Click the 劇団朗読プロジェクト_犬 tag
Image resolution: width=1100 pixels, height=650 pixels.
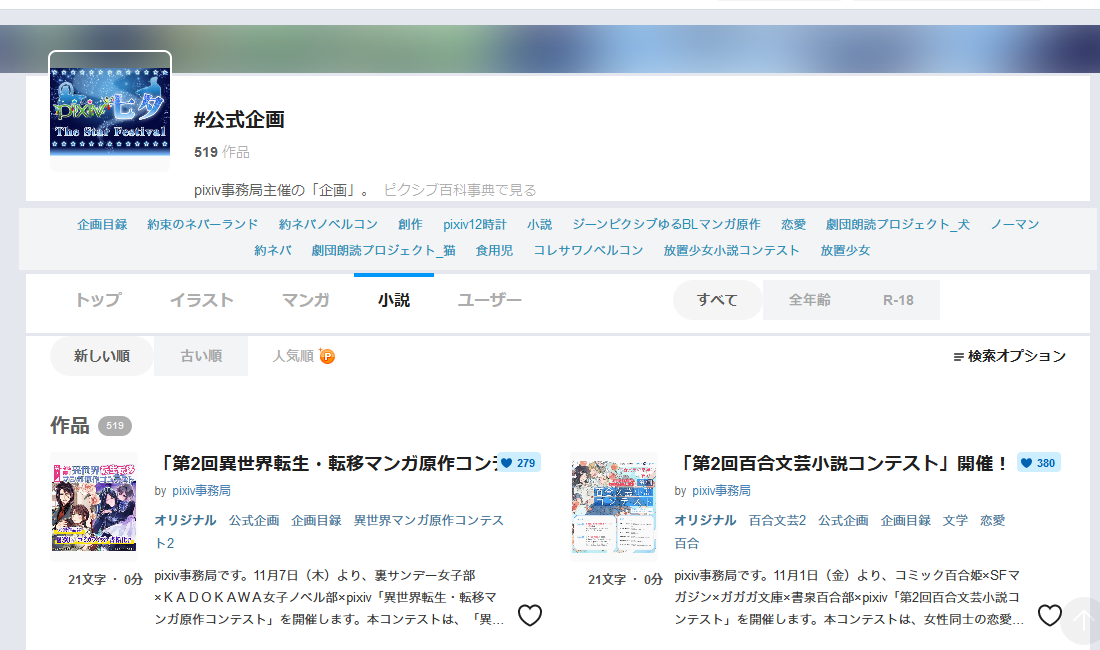point(898,224)
